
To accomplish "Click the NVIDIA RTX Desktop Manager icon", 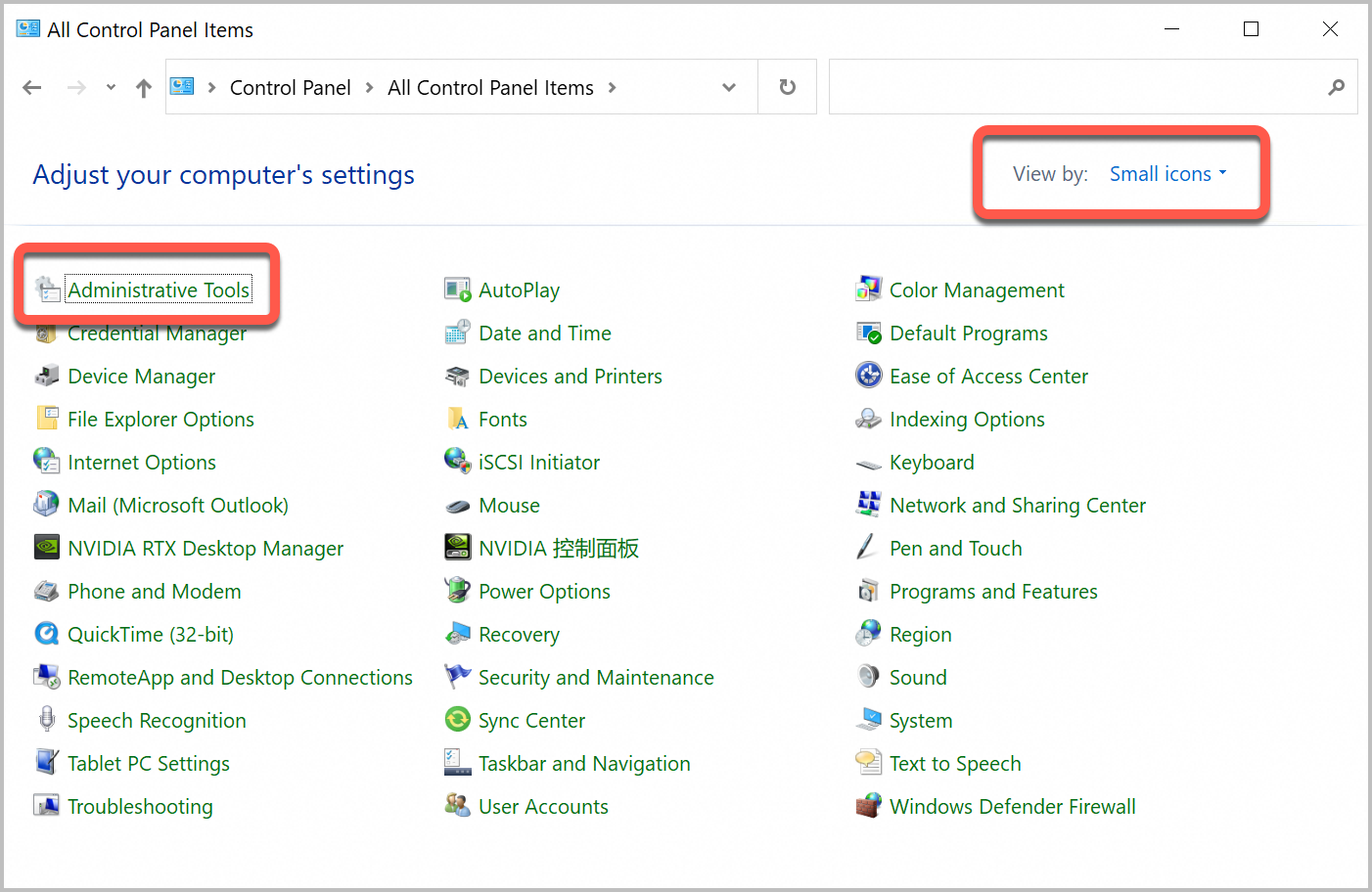I will coord(47,548).
